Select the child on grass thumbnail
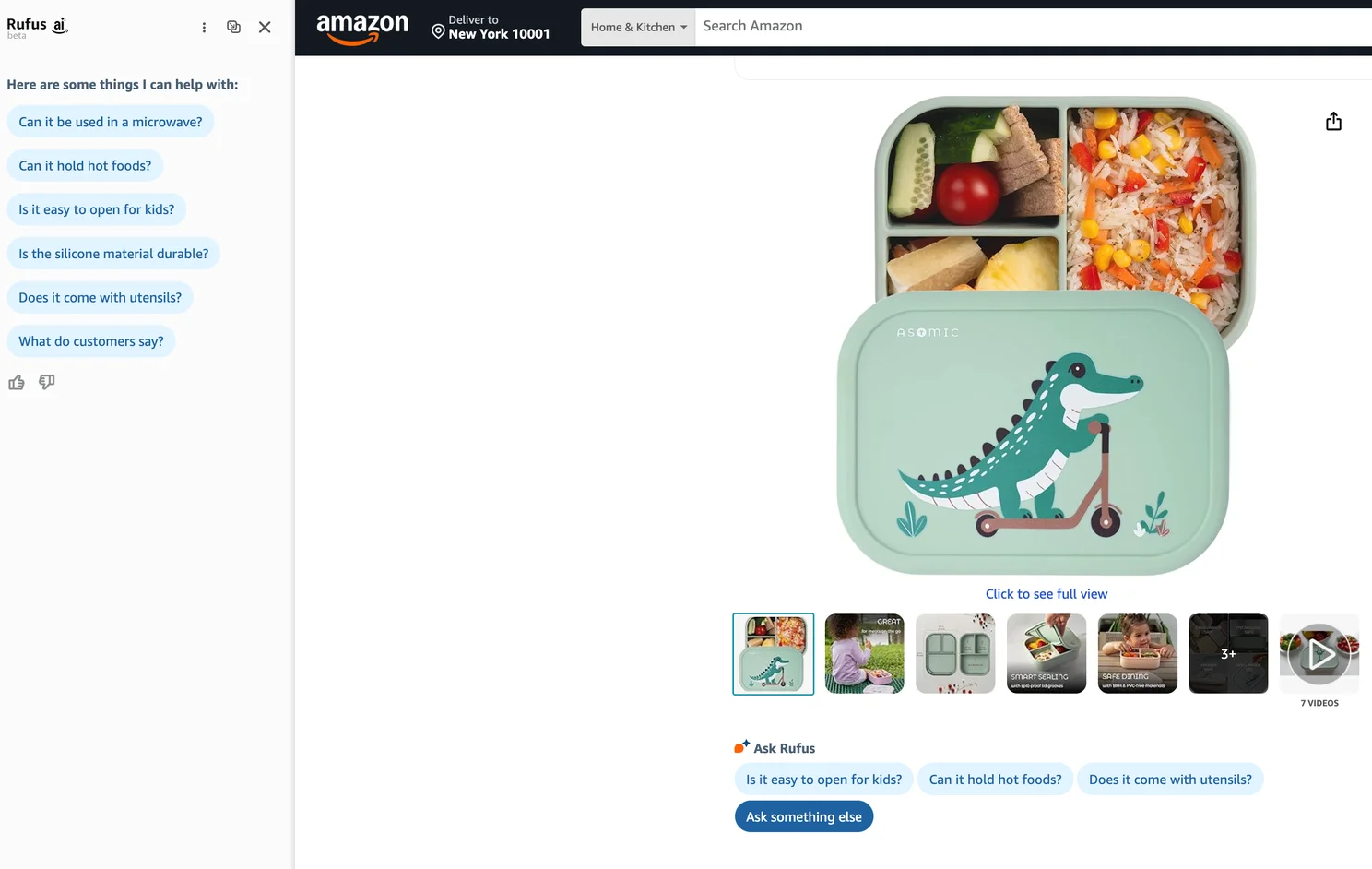The image size is (1372, 869). point(864,654)
